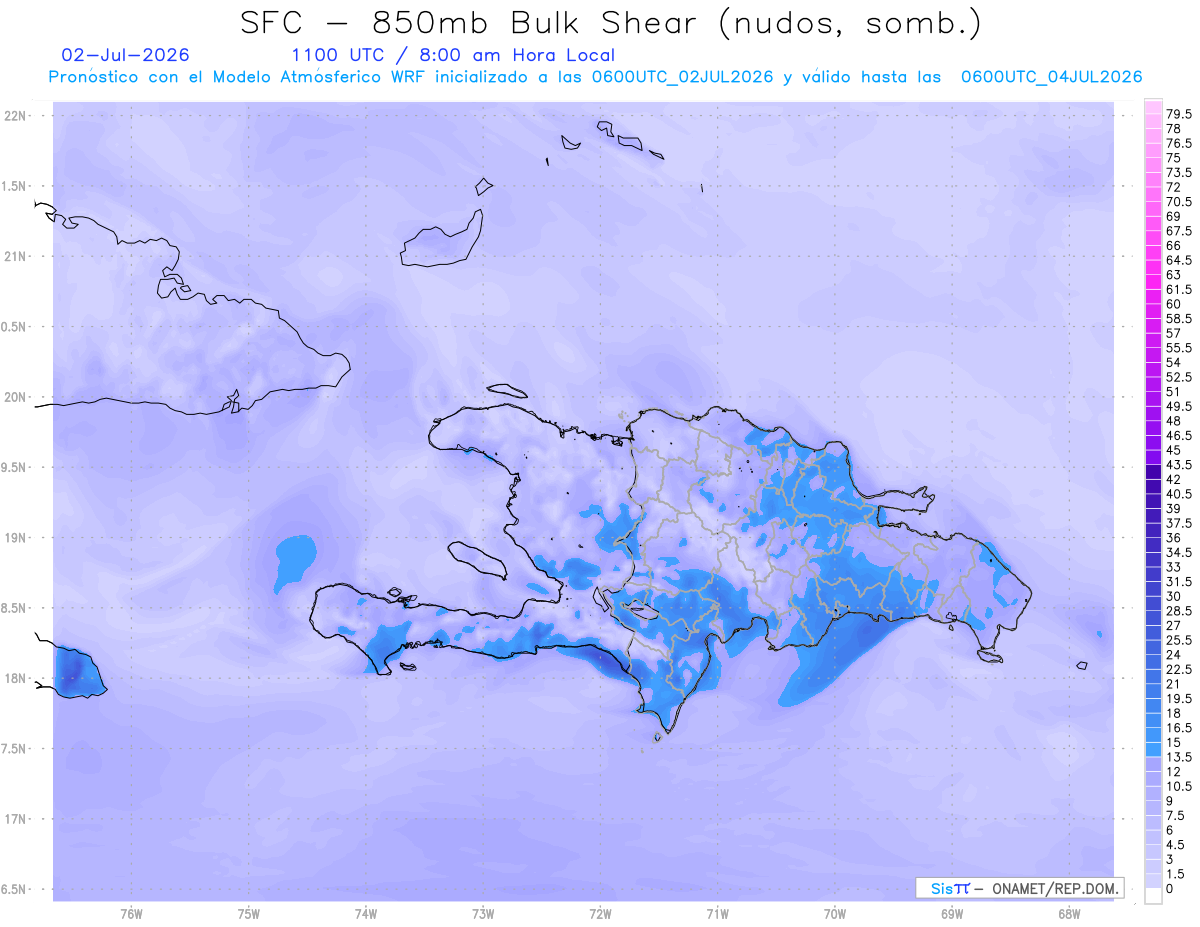
Task: Click the '25.5' colorbar value
Action: point(1180,641)
